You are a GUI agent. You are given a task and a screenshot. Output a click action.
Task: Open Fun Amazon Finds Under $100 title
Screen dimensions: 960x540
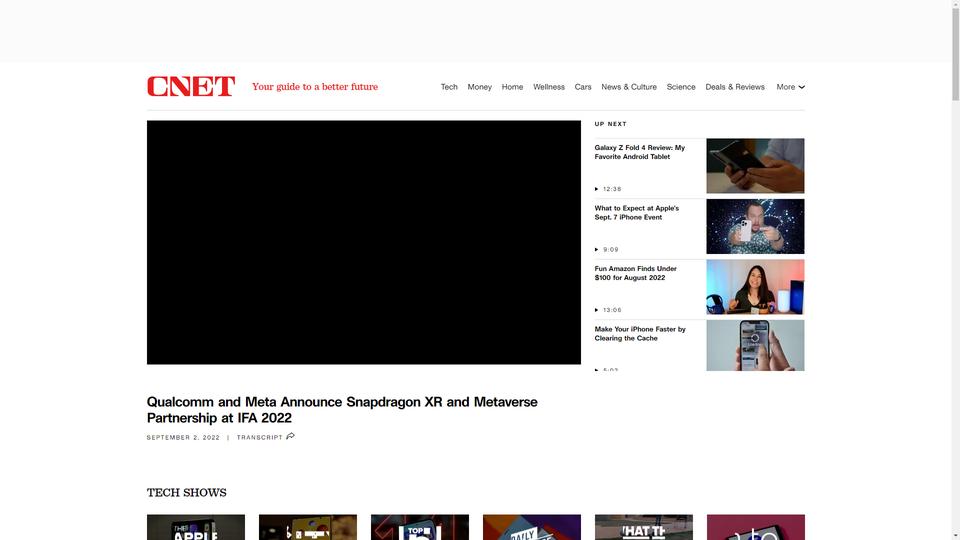click(x=636, y=273)
